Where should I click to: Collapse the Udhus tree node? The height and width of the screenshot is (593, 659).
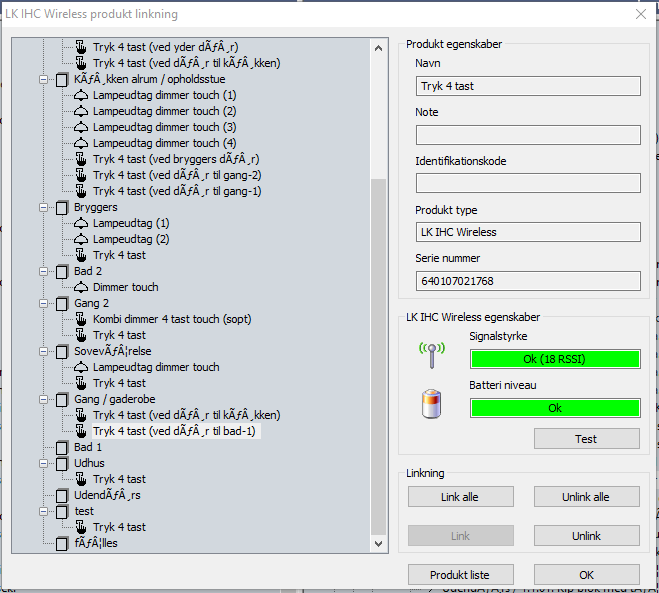click(44, 463)
